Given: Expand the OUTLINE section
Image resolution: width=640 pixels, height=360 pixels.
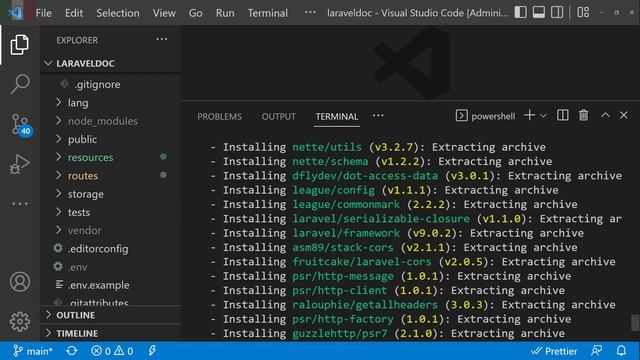Looking at the screenshot, I should click(110, 315).
